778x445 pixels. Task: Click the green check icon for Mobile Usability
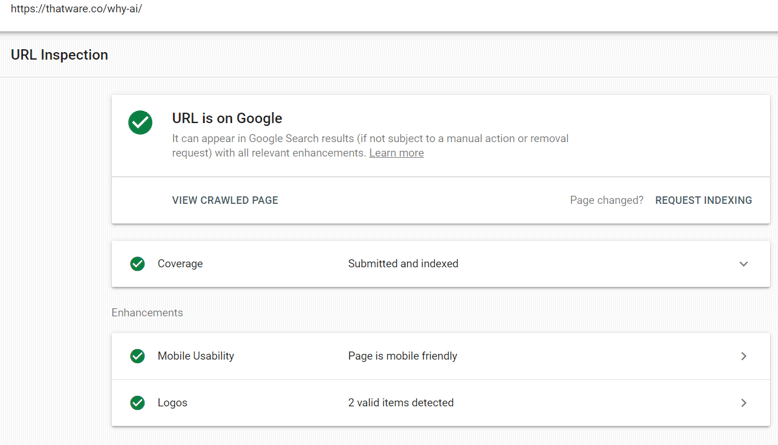pos(137,356)
